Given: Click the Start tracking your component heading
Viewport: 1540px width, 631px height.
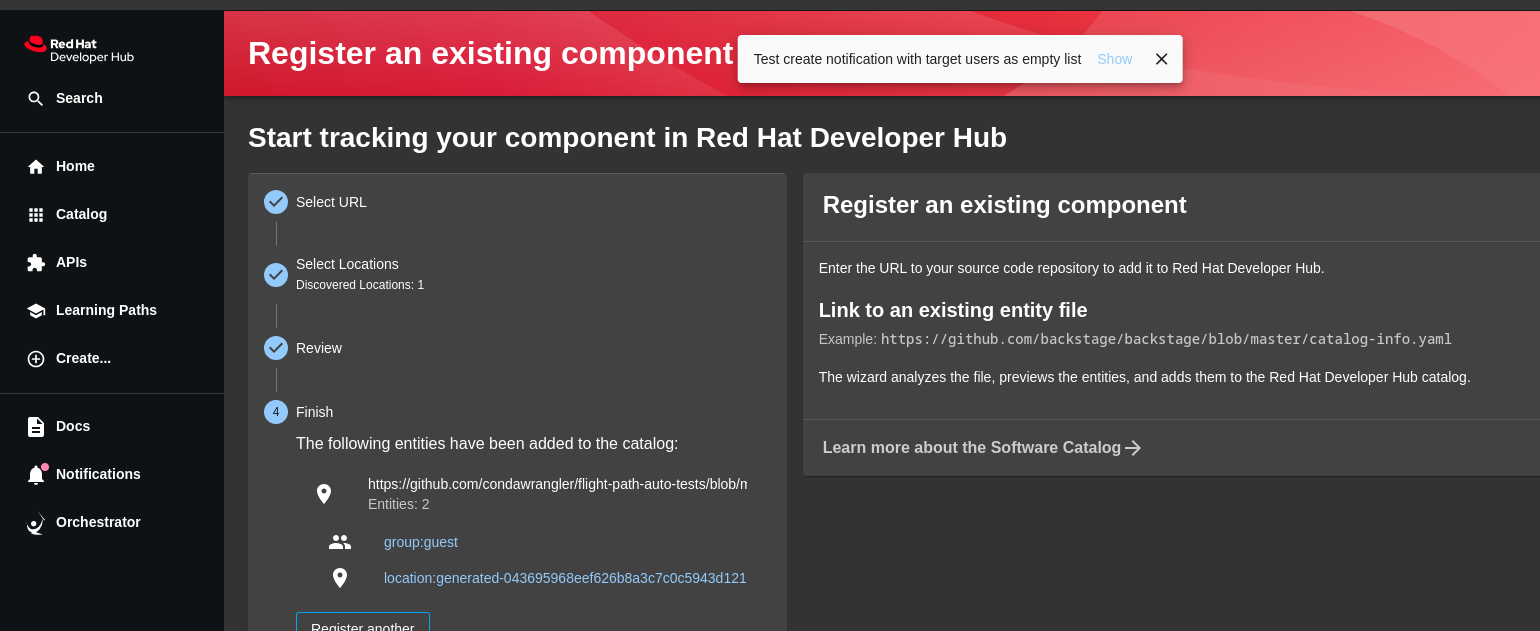Looking at the screenshot, I should [627, 137].
